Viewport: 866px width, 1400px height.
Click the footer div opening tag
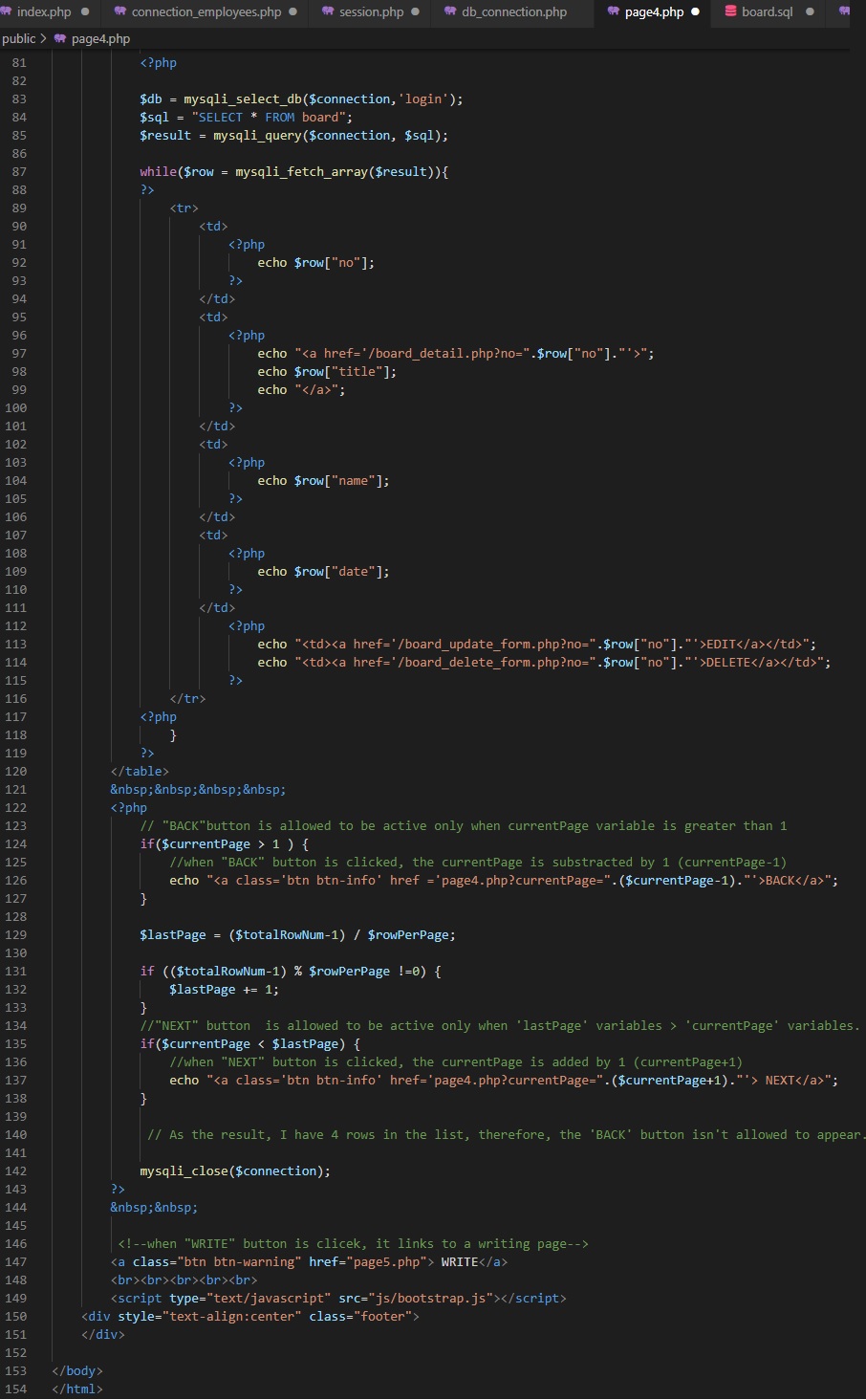(x=250, y=1317)
